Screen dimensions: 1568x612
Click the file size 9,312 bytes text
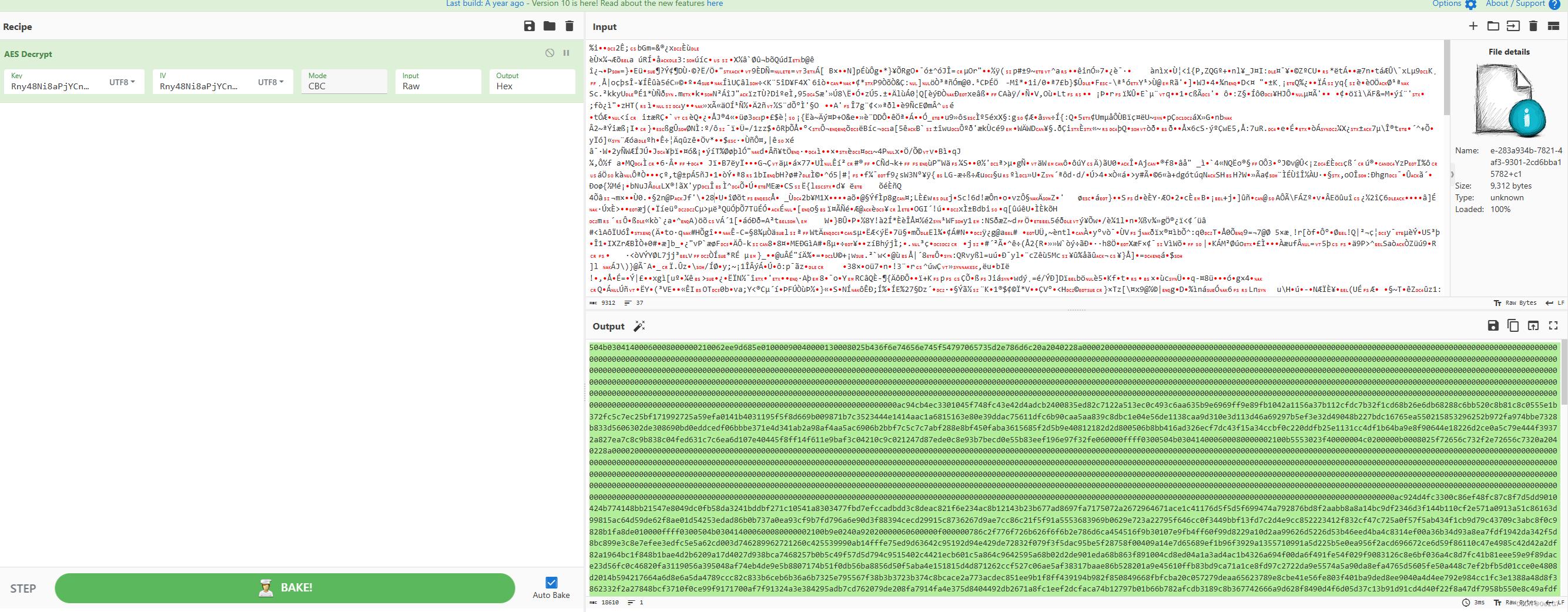point(1511,186)
